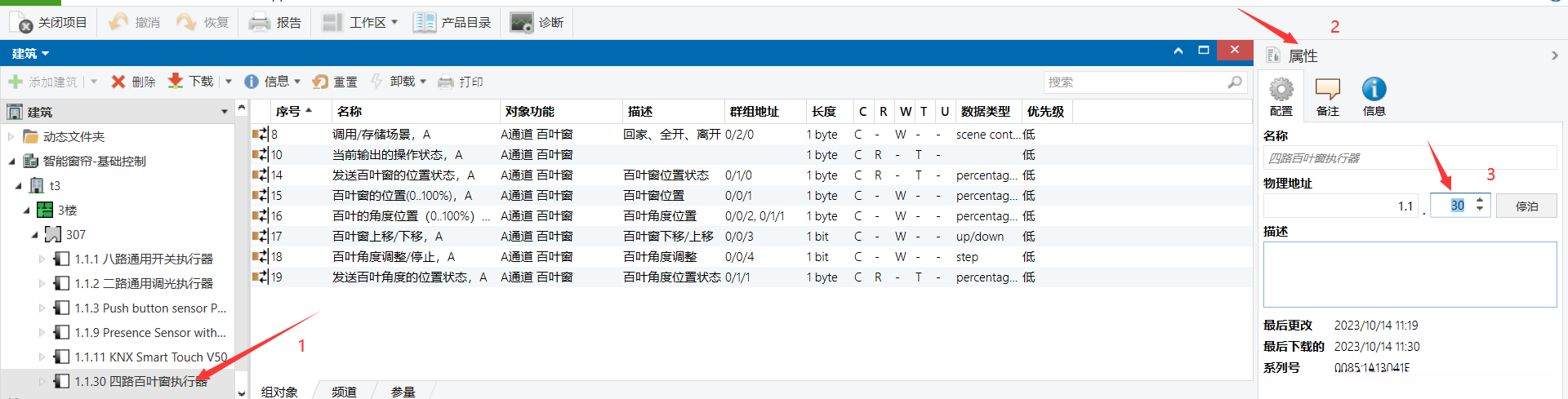Collapse the 307 room tree node

coord(34,235)
